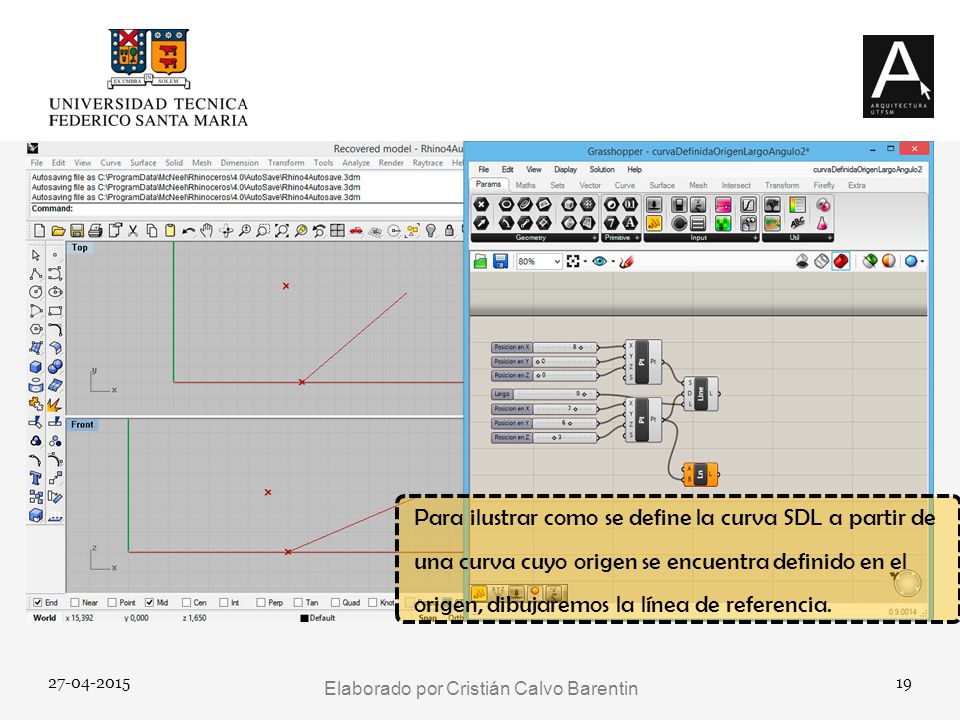Viewport: 960px width, 720px height.
Task: Click the Grasshopper Open file green folder icon
Action: point(481,261)
